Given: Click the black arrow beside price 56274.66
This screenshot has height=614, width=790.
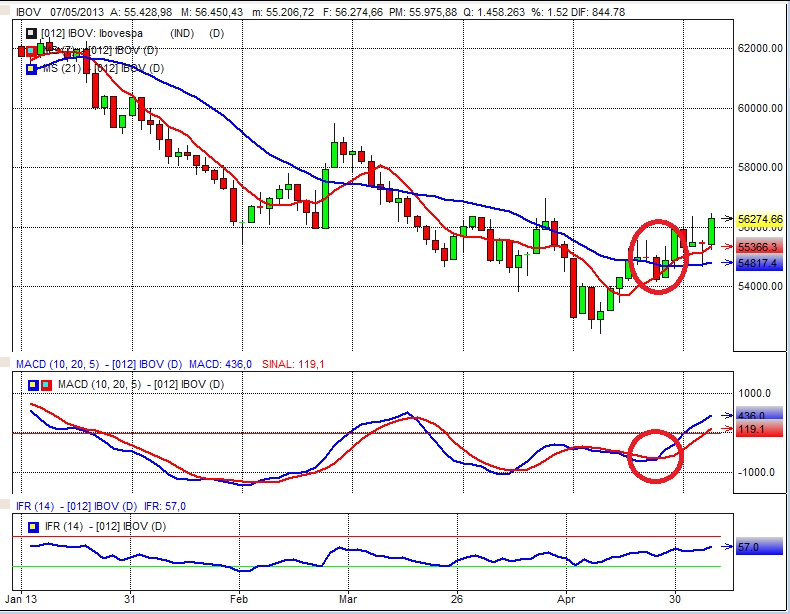Looking at the screenshot, I should pyautogui.click(x=728, y=219).
